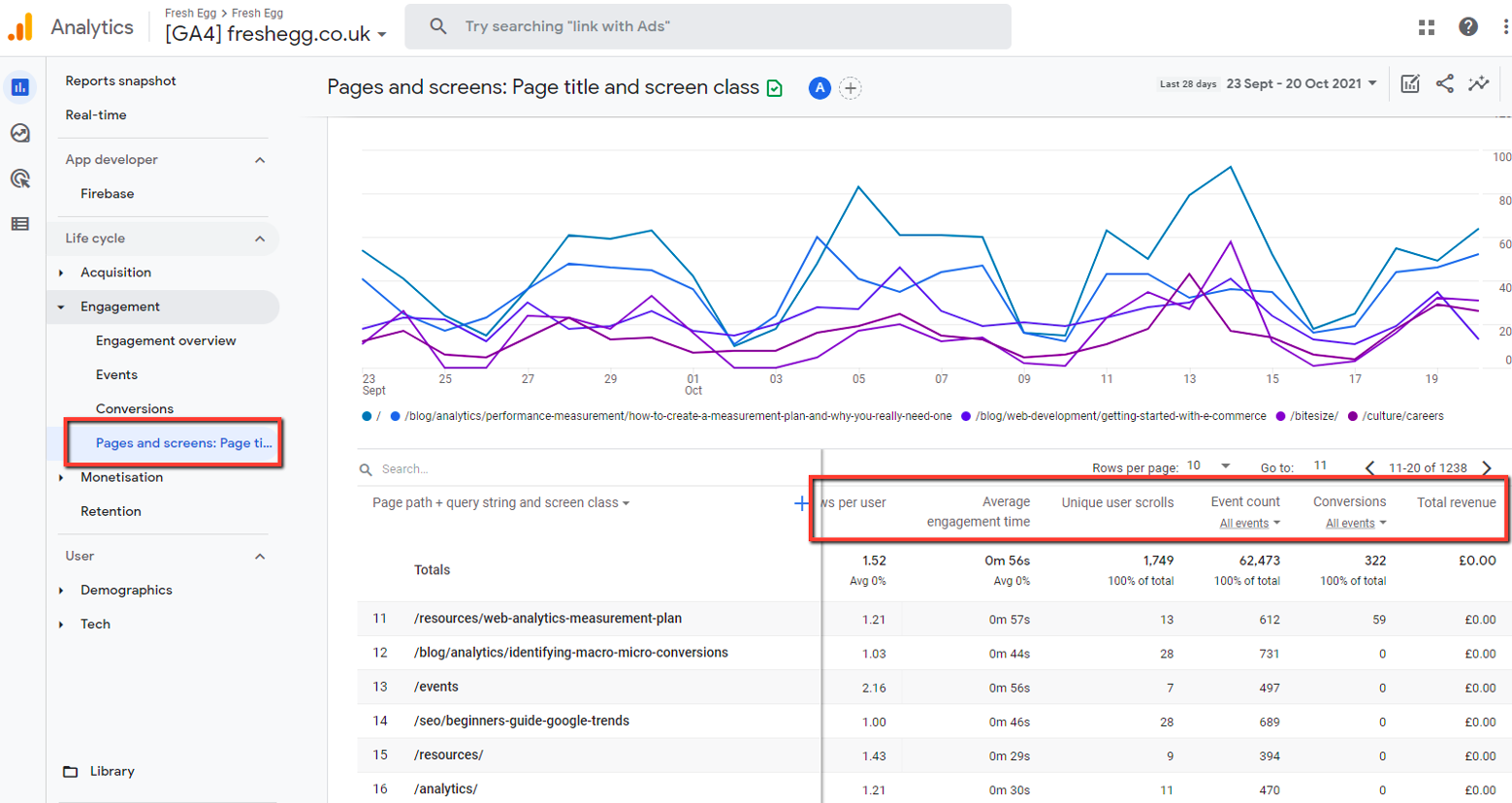Open the Real-time report
This screenshot has width=1512, height=803.
[96, 114]
